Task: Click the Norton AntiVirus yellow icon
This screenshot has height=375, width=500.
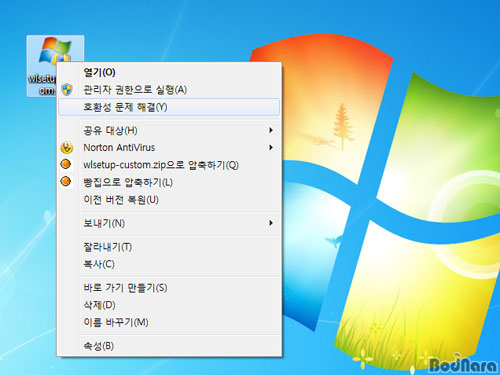Action: tap(67, 147)
